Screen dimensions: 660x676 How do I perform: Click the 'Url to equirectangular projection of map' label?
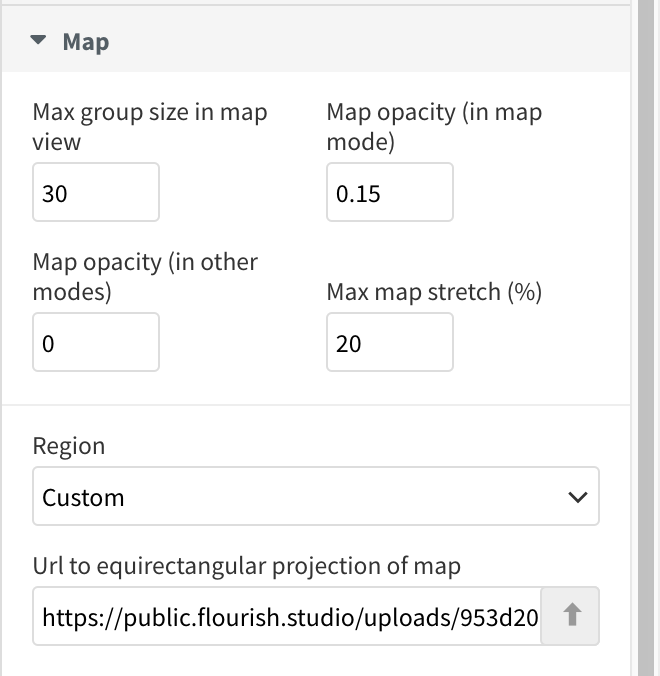pyautogui.click(x=247, y=566)
